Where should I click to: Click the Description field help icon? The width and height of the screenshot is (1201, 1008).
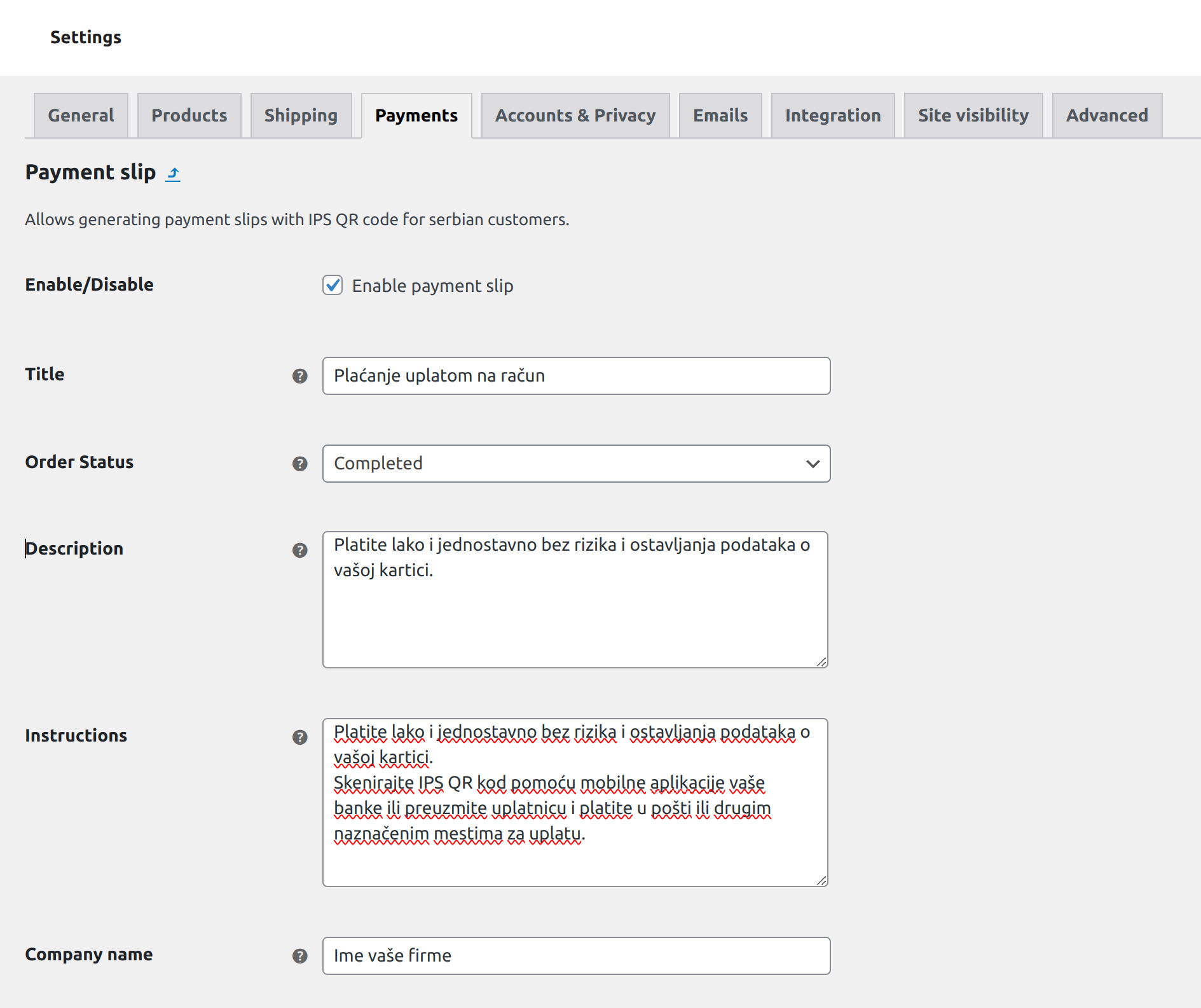[x=299, y=550]
